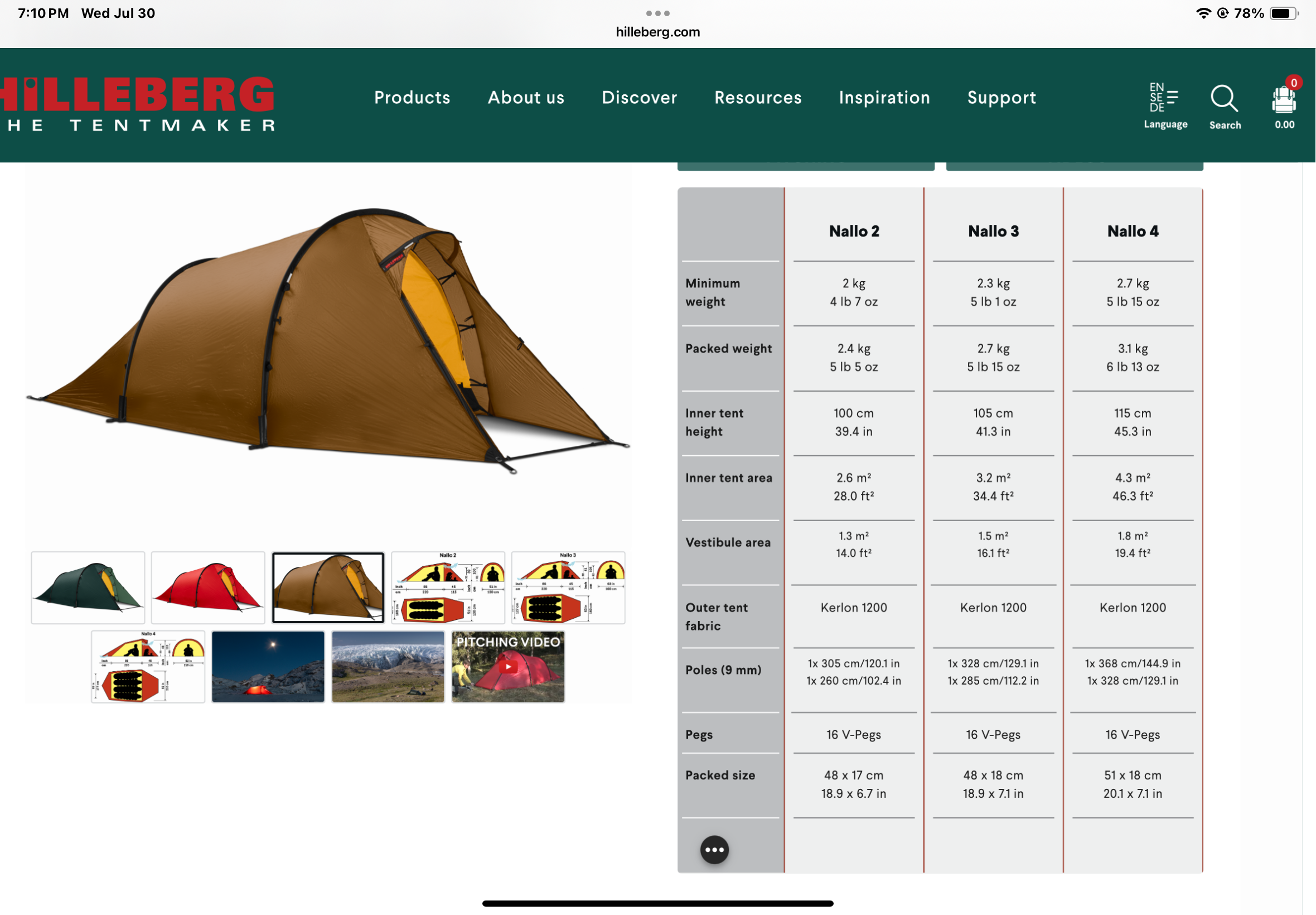Viewport: 1316px width, 915px height.
Task: Click the Packed size row label
Action: tap(719, 775)
